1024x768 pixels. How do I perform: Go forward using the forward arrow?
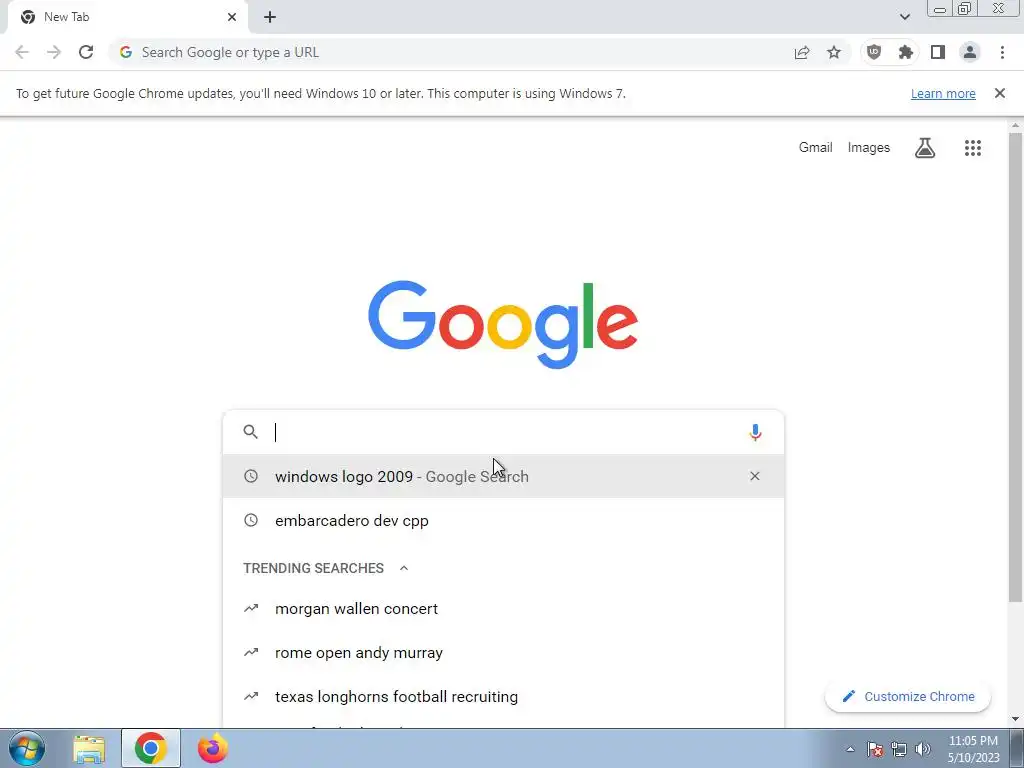coord(54,52)
